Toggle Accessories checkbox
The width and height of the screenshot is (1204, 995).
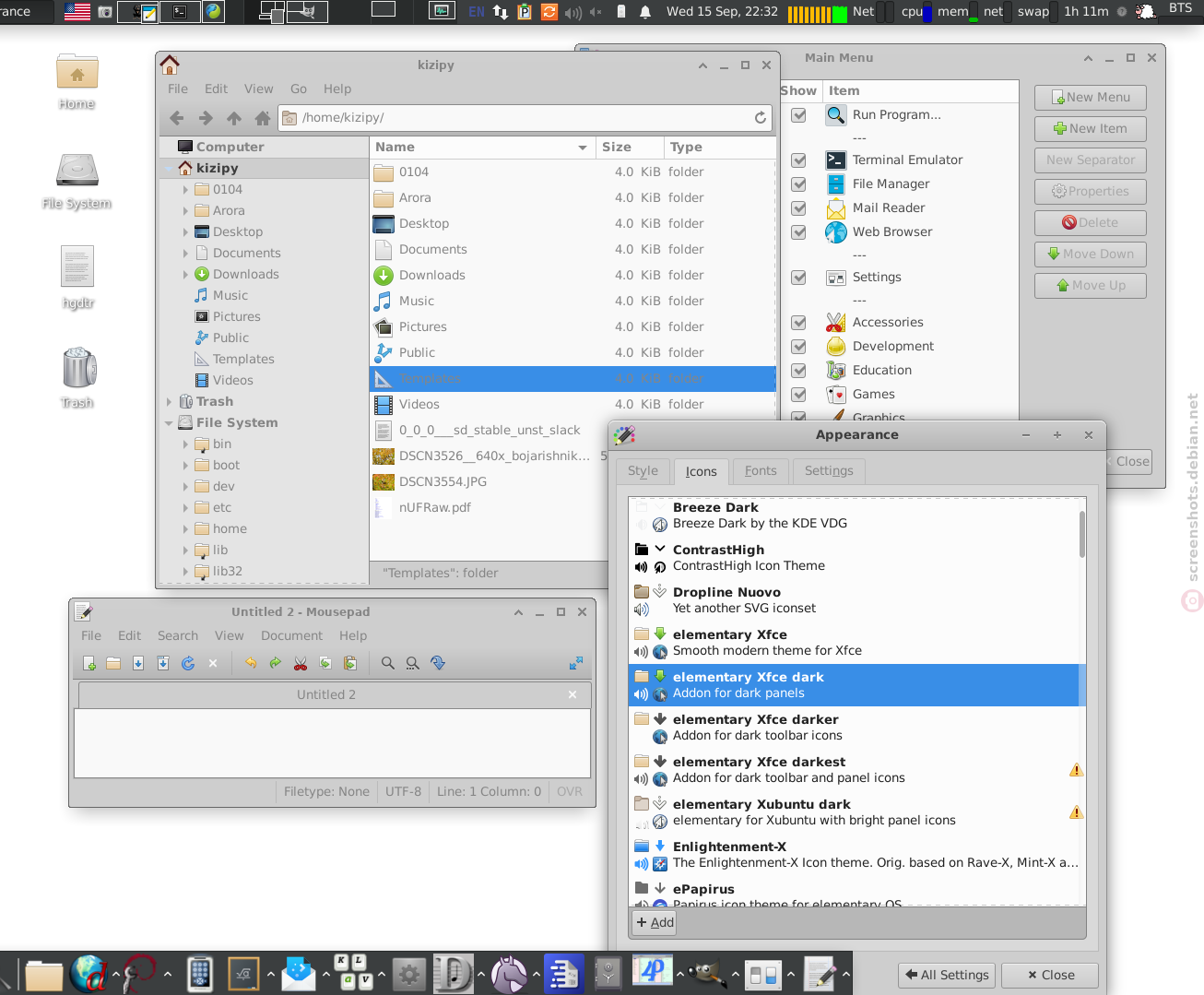(x=799, y=323)
